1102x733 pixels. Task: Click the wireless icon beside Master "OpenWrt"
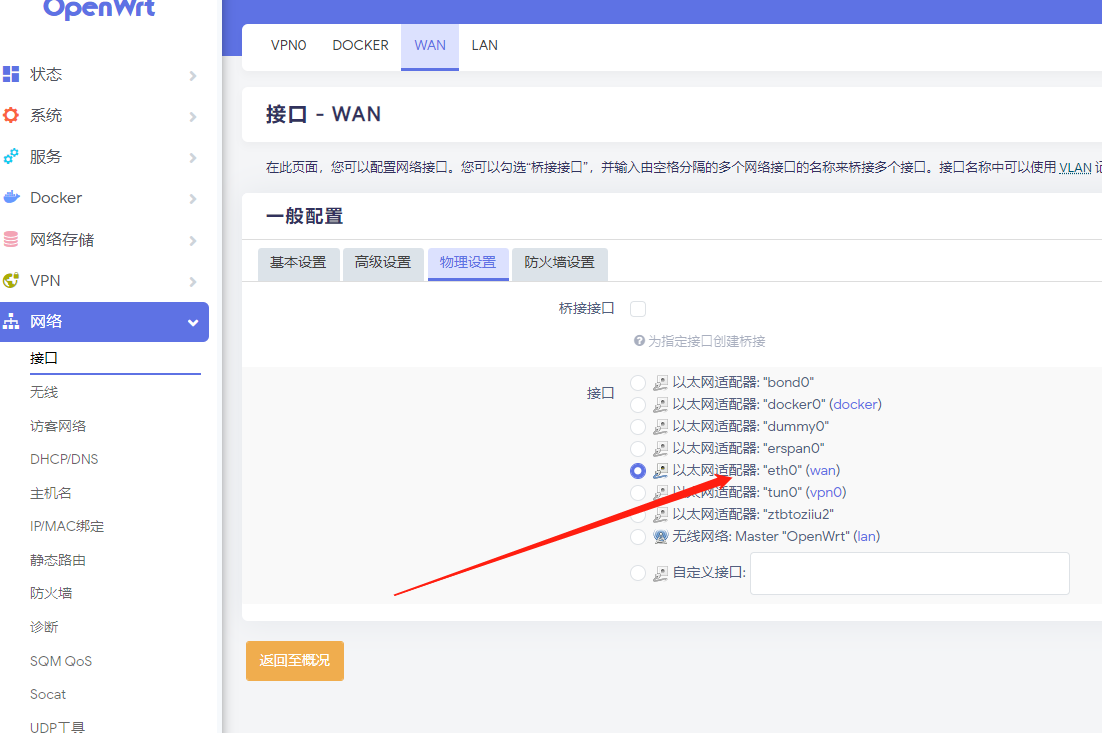(x=660, y=536)
